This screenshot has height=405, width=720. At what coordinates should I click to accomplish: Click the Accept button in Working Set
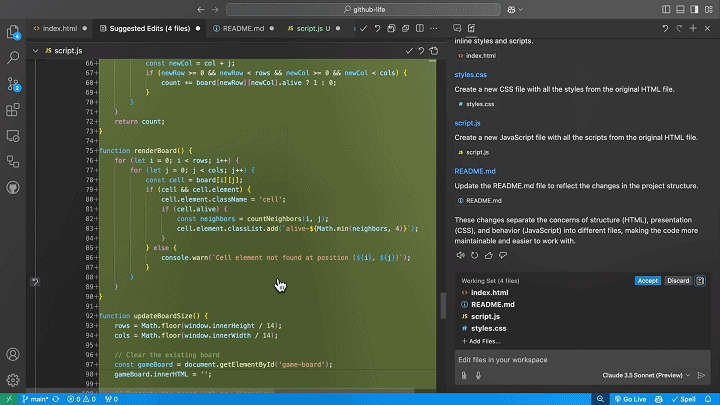point(647,281)
